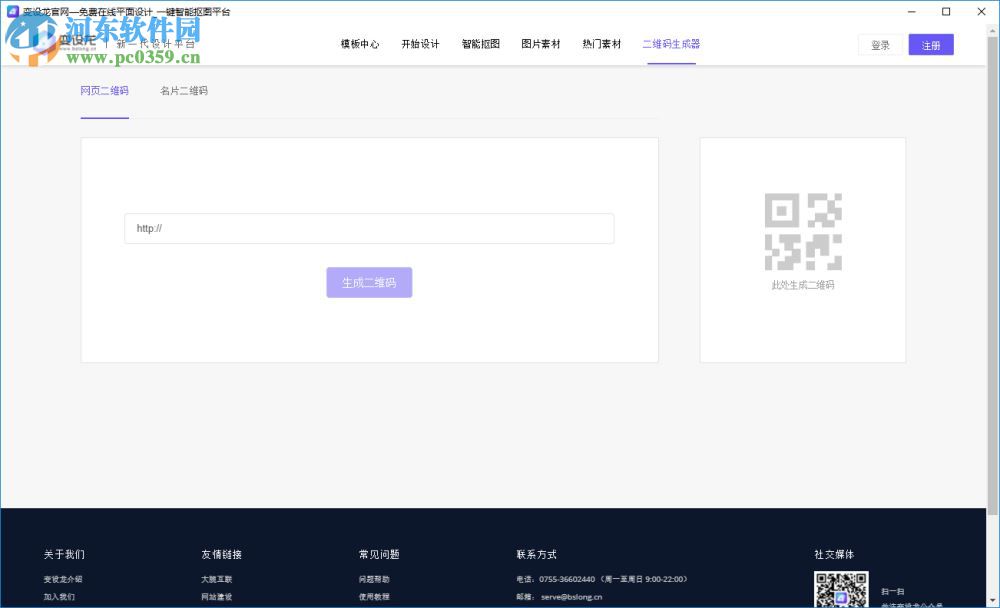Select the 网页二维码 tab
This screenshot has width=1000, height=608.
[x=104, y=90]
